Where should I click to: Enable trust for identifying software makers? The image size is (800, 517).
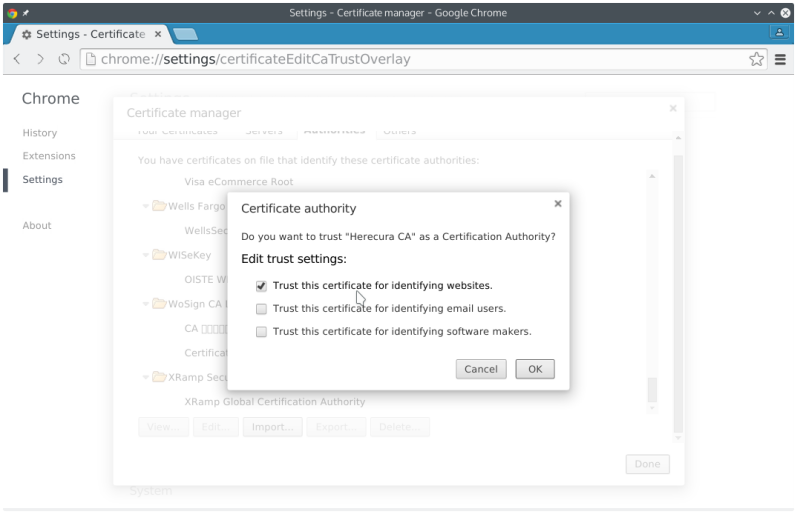click(262, 332)
